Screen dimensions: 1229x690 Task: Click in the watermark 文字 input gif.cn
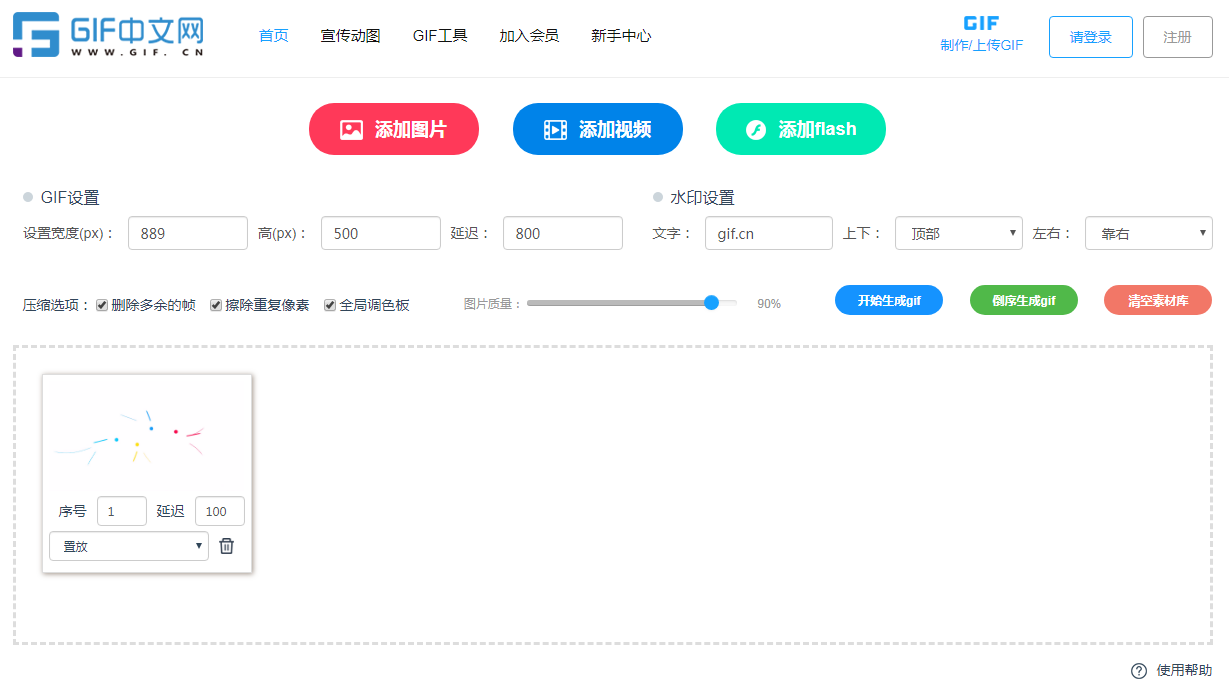click(769, 233)
